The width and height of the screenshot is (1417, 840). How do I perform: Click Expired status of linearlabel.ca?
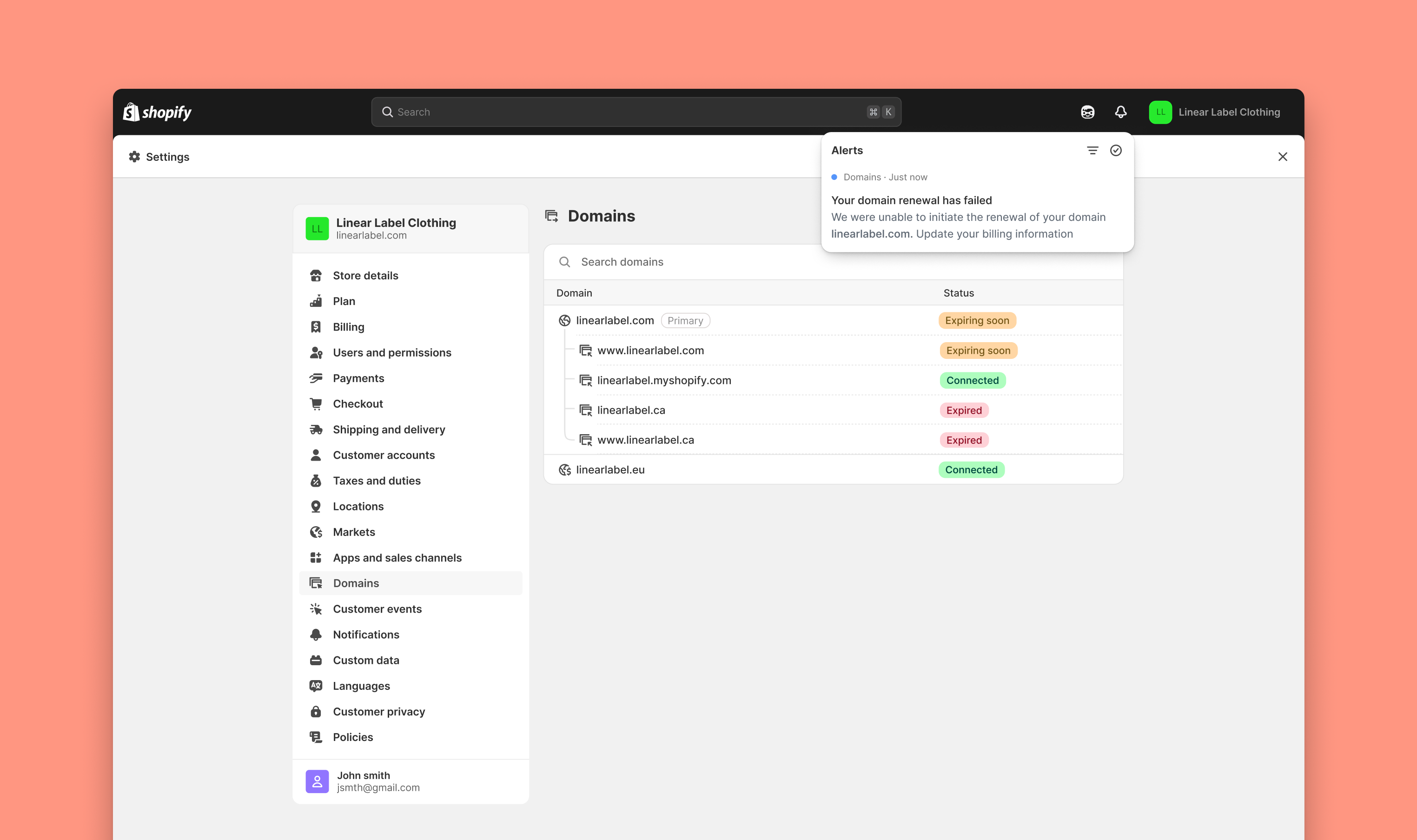pyautogui.click(x=964, y=410)
